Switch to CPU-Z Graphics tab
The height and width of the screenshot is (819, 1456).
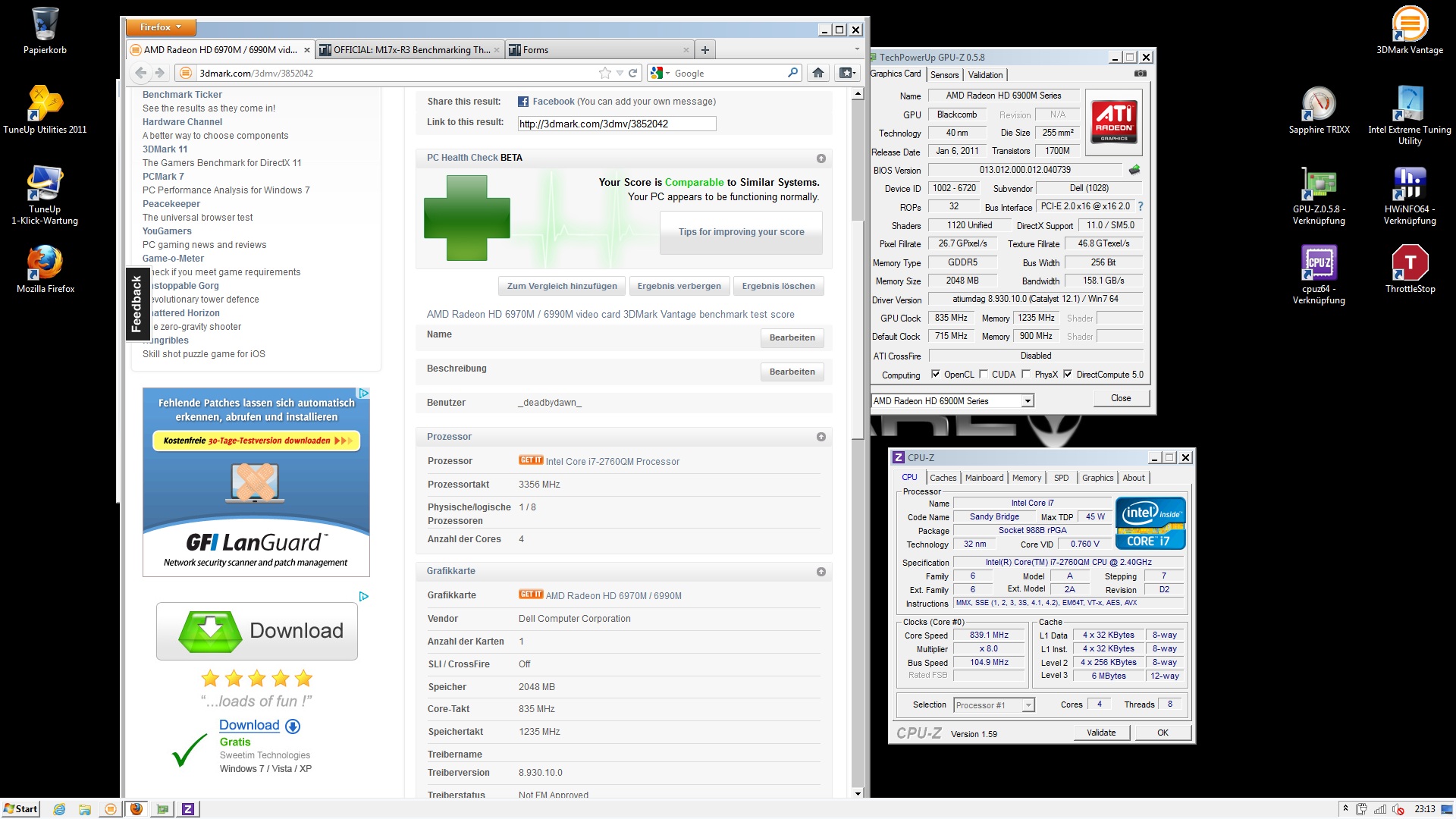tap(1097, 478)
